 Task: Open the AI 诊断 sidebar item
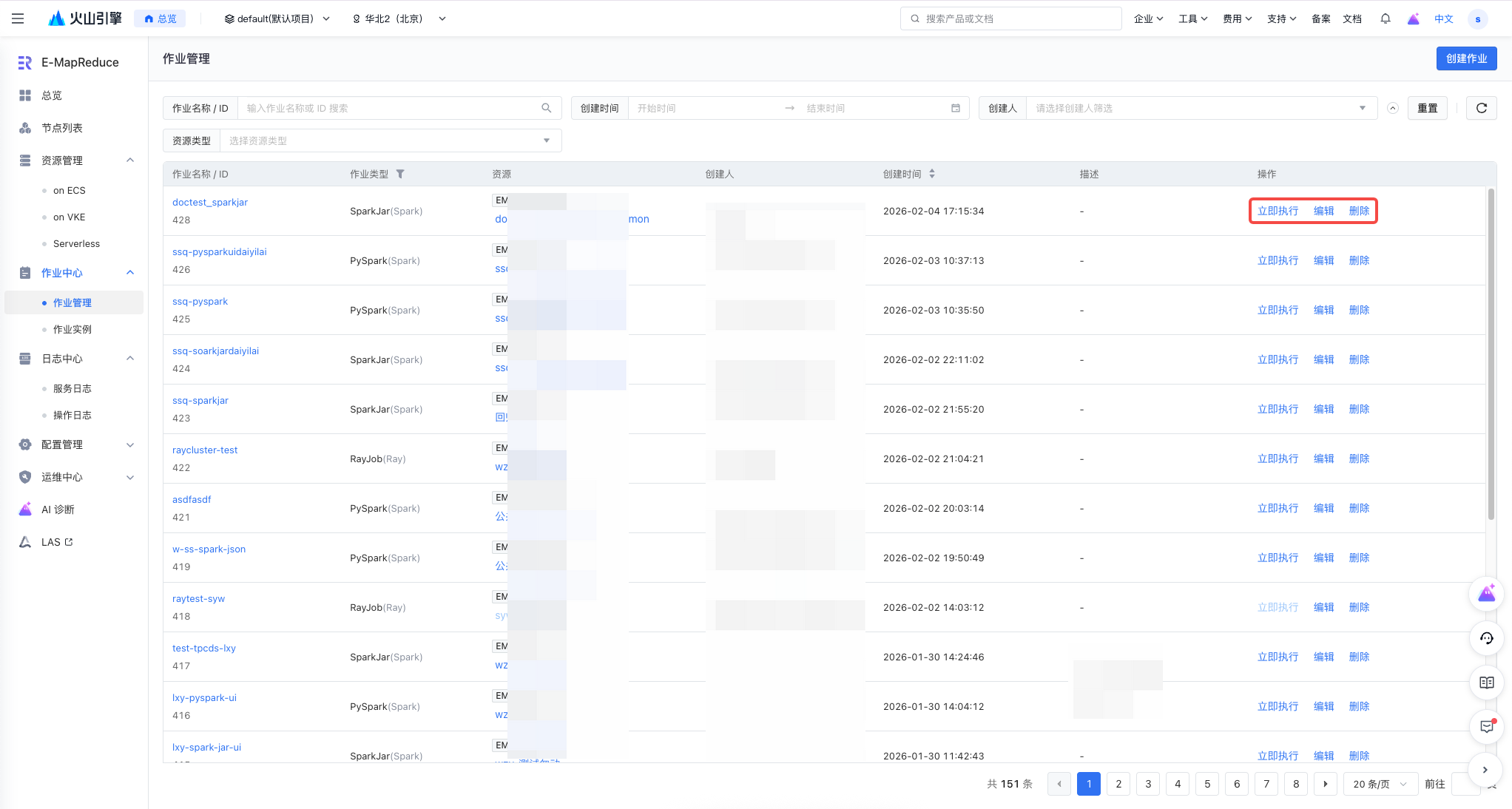click(58, 510)
